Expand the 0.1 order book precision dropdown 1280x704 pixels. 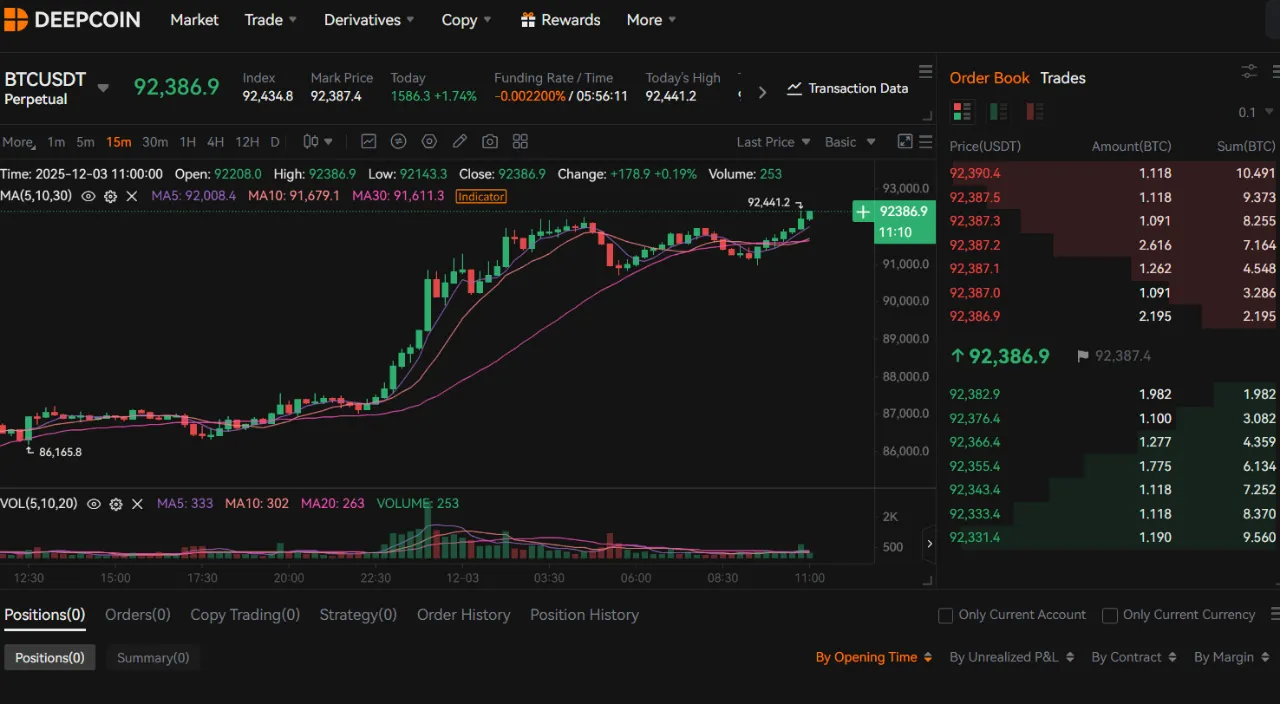coord(1254,112)
